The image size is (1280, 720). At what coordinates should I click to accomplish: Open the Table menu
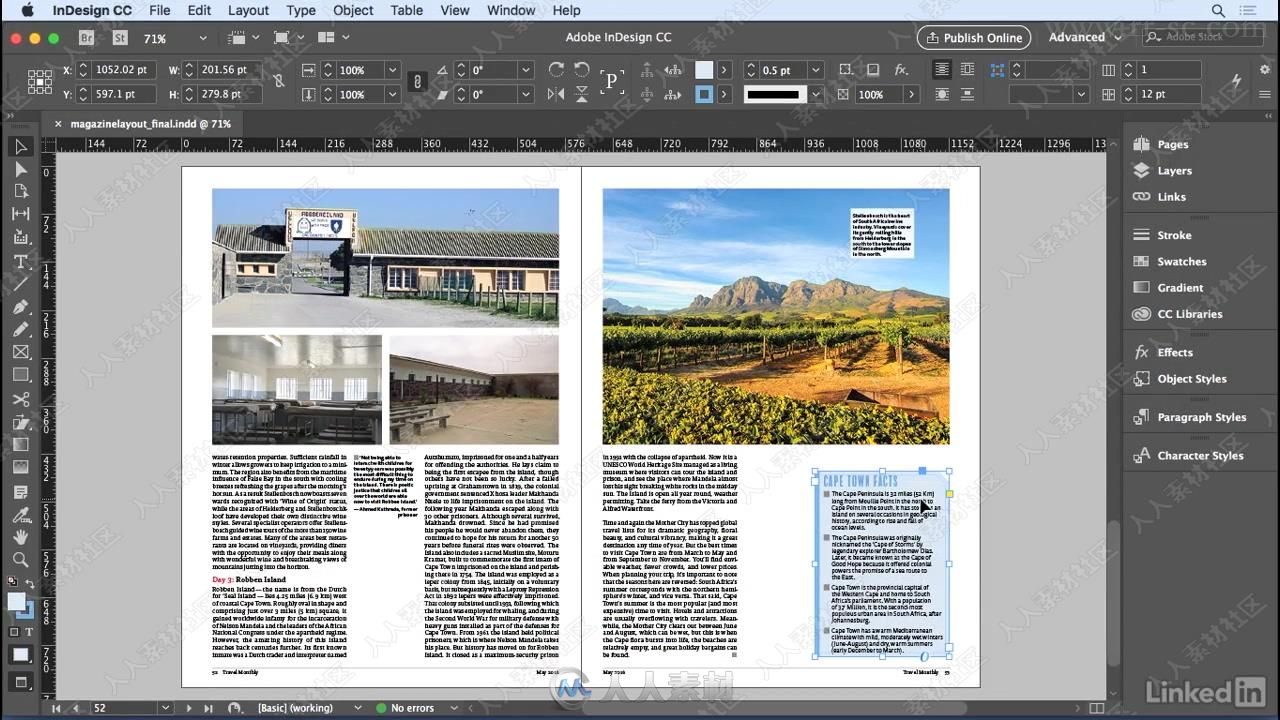(406, 10)
